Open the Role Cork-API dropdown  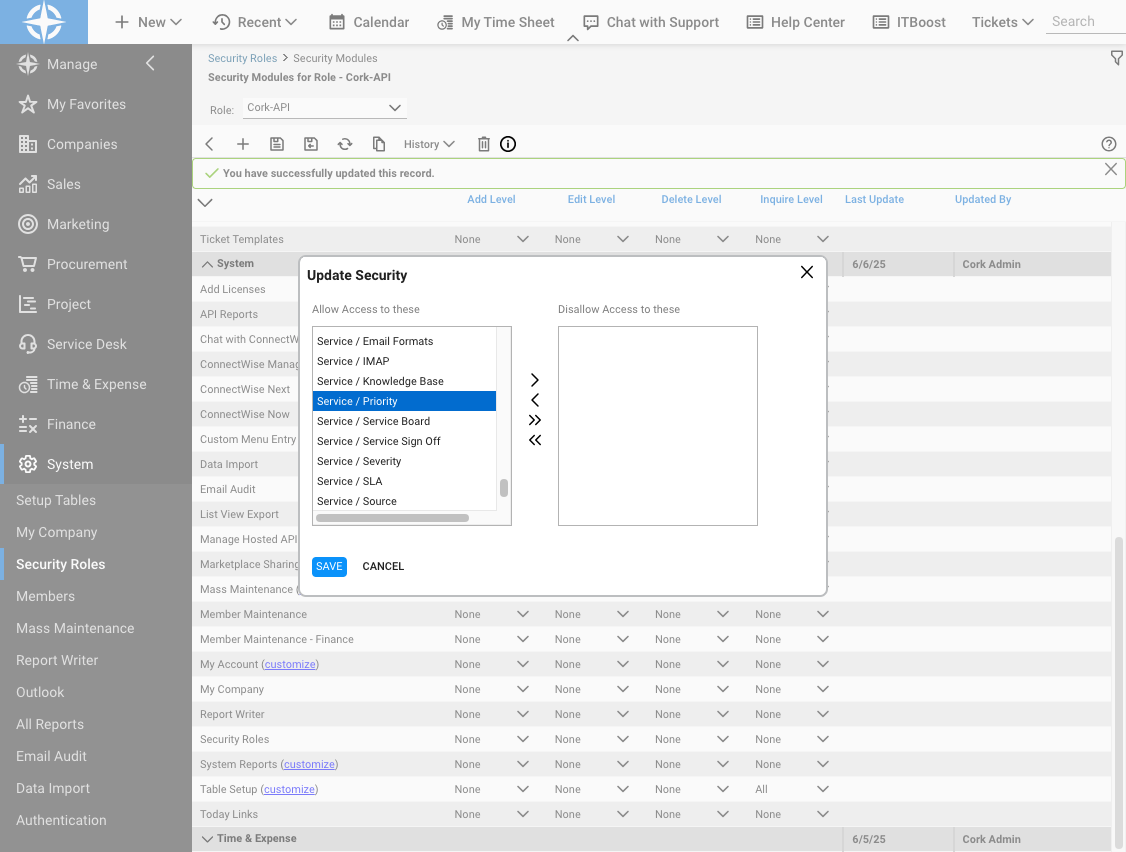[x=325, y=108]
